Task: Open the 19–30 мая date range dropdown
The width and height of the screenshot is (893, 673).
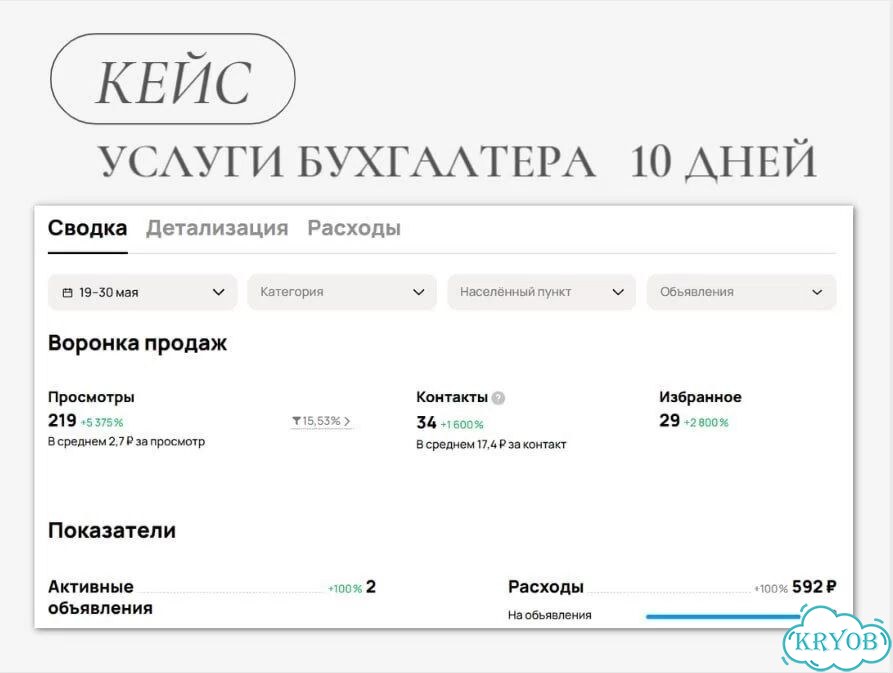Action: pos(142,292)
